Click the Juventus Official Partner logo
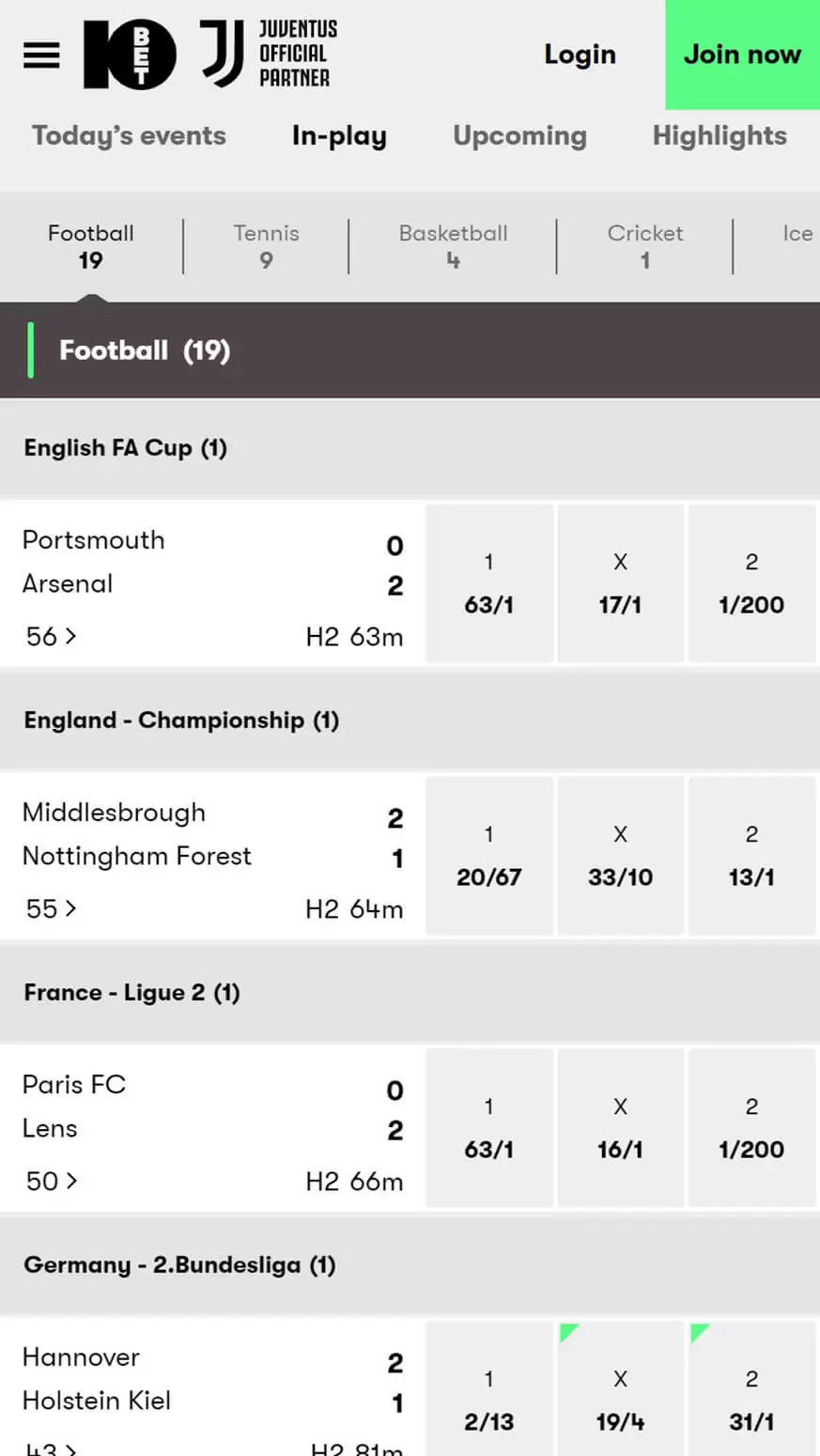 [x=270, y=54]
